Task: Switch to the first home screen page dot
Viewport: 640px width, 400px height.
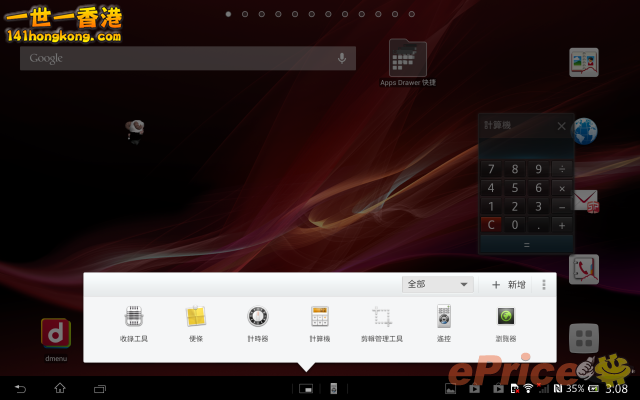Action: (229, 14)
